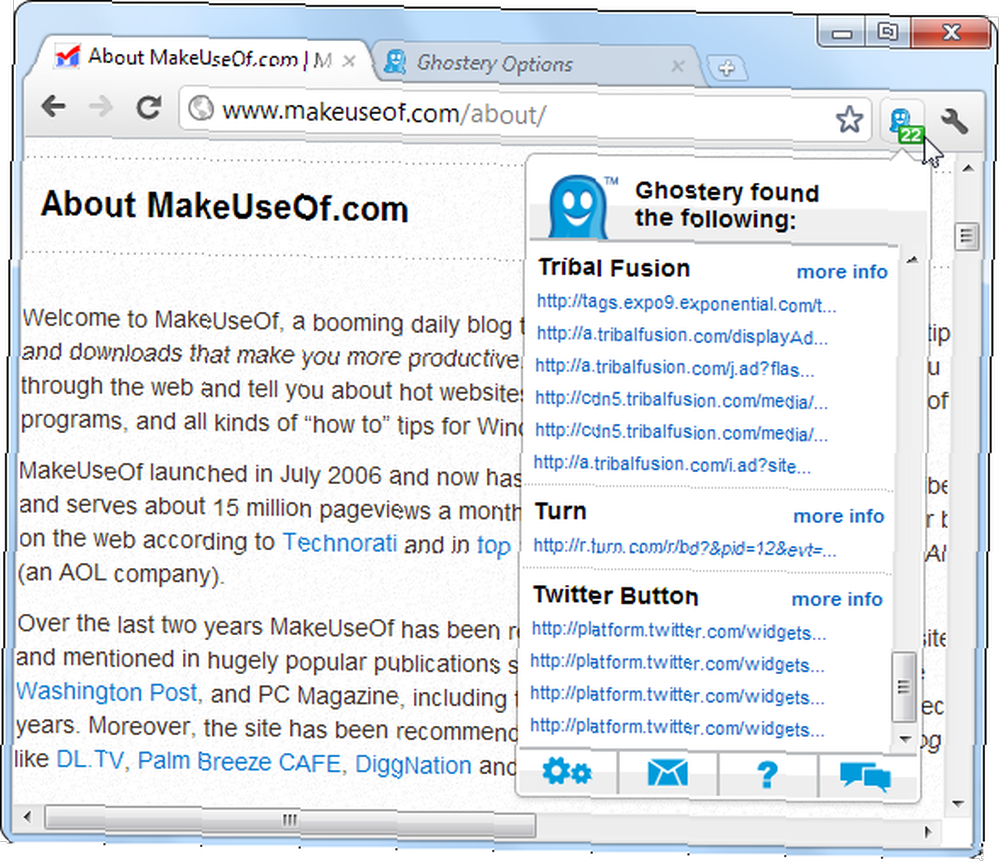This screenshot has width=1000, height=862.
Task: Click the browser Back arrow
Action: 54,106
